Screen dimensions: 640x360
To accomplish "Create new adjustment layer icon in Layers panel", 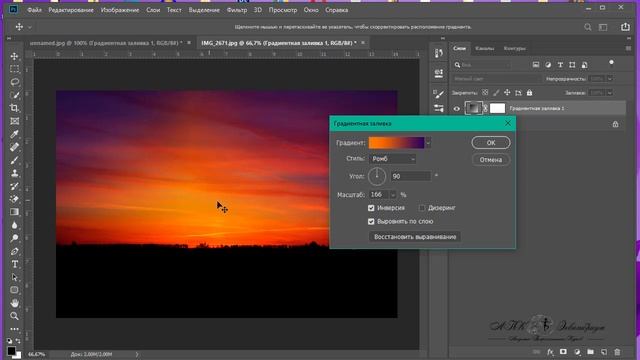I will [577, 352].
